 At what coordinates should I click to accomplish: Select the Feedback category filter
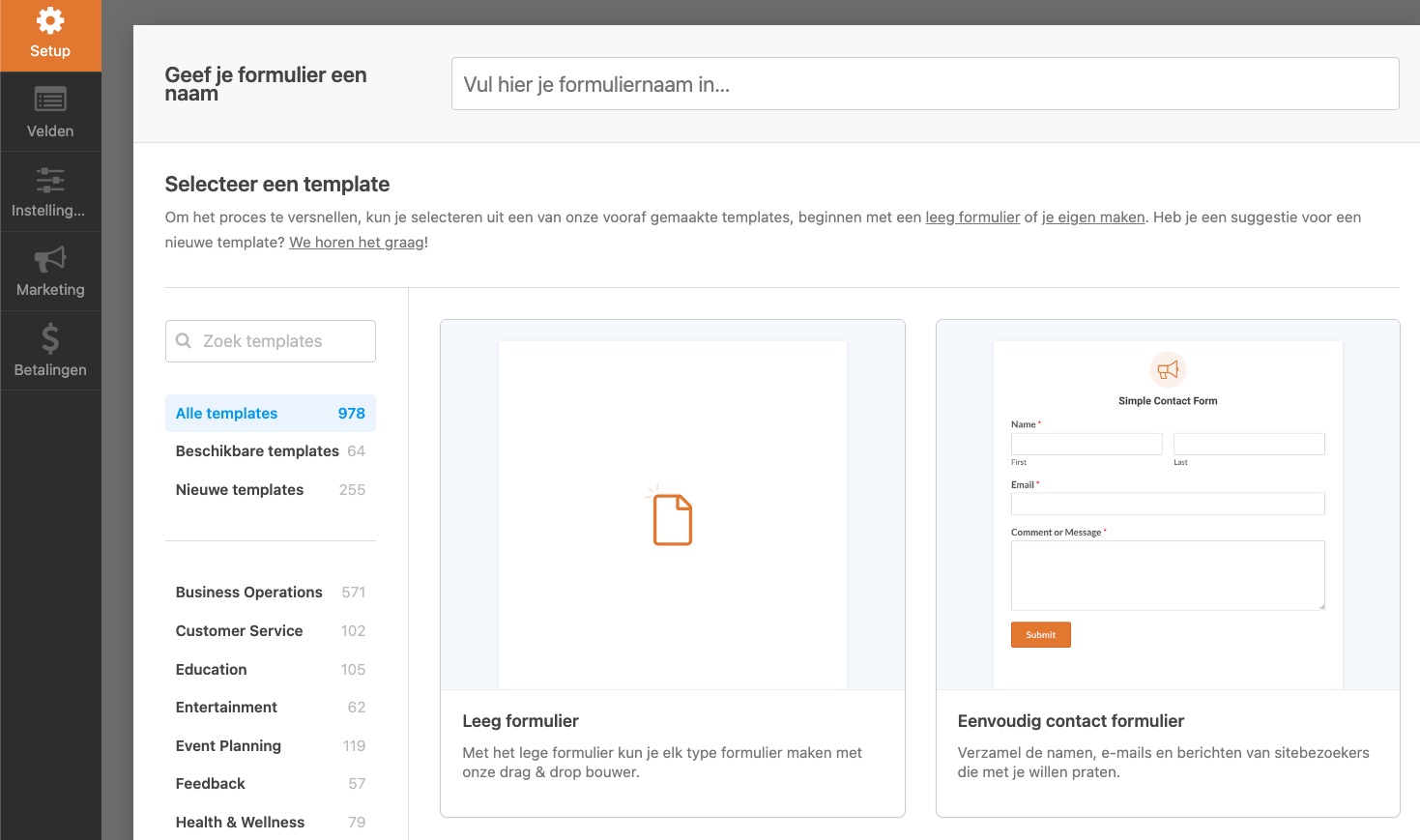coord(210,783)
